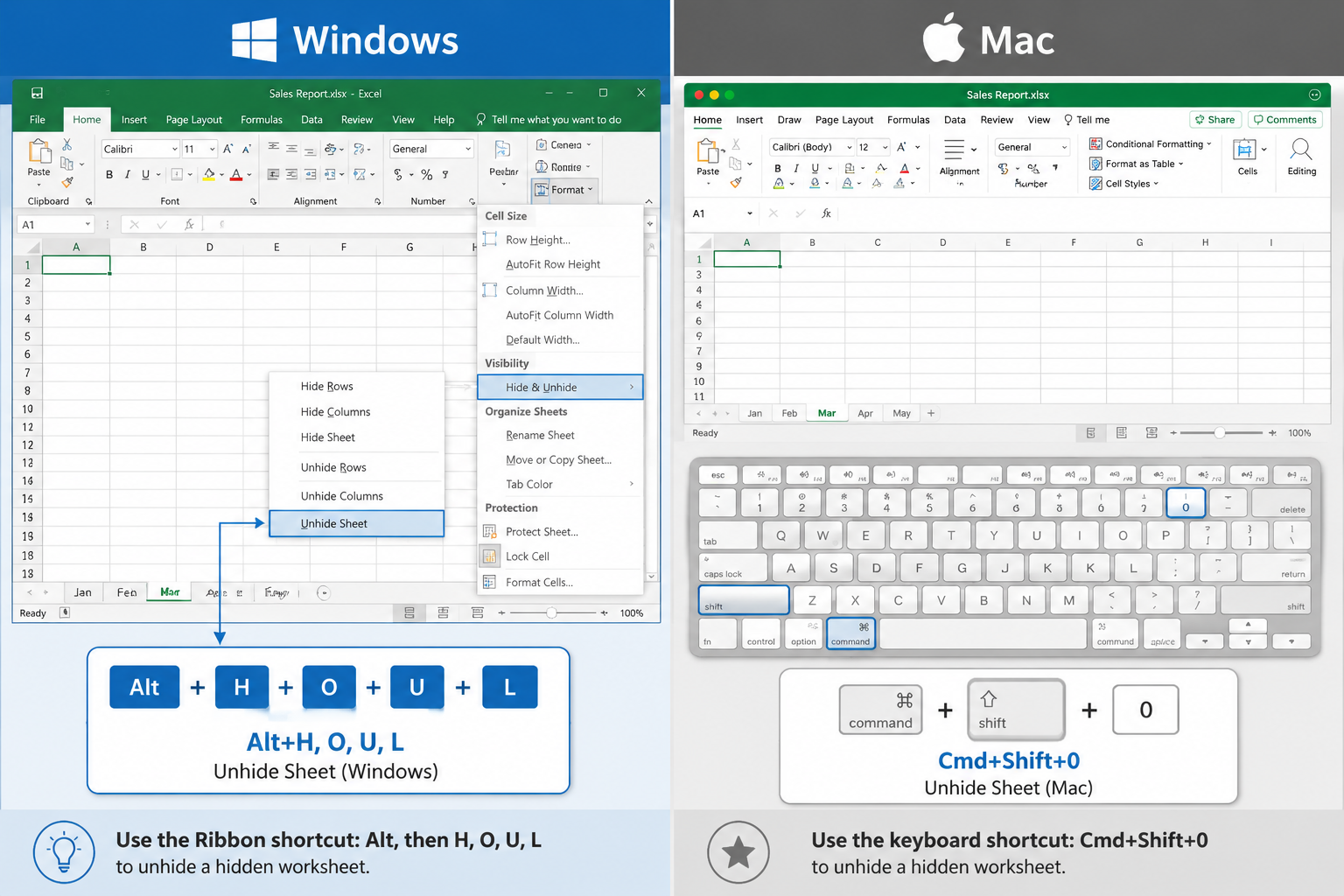Click cell A1 in the Windows Excel sheet
Screen dimensions: 1344x896
click(x=76, y=264)
